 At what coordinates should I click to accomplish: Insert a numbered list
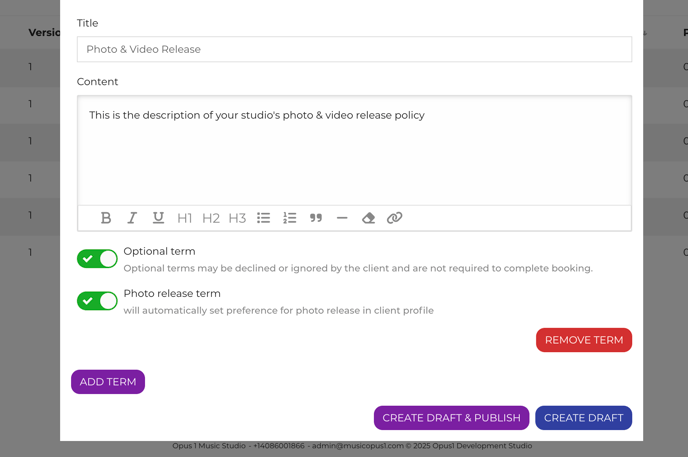[x=290, y=218]
